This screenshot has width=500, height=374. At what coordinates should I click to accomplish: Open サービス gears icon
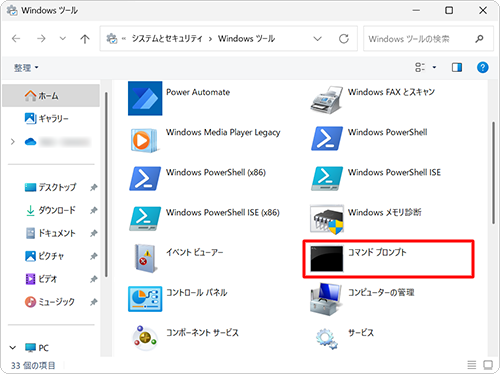pos(327,339)
